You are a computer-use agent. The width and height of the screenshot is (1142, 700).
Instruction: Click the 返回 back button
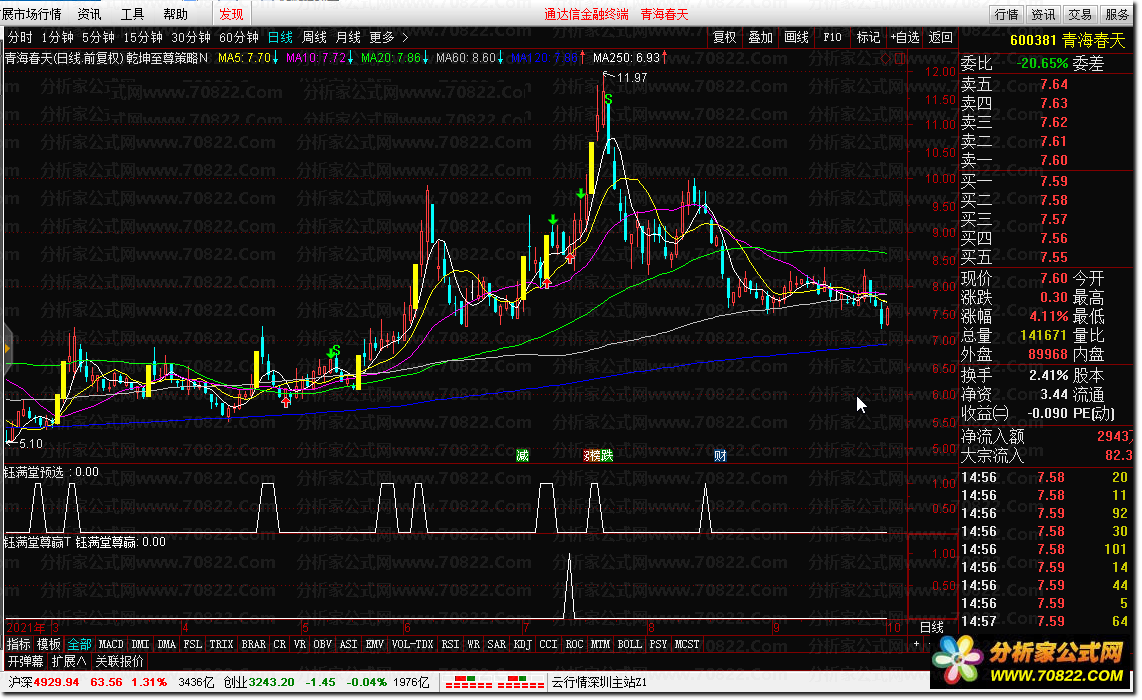pos(940,37)
